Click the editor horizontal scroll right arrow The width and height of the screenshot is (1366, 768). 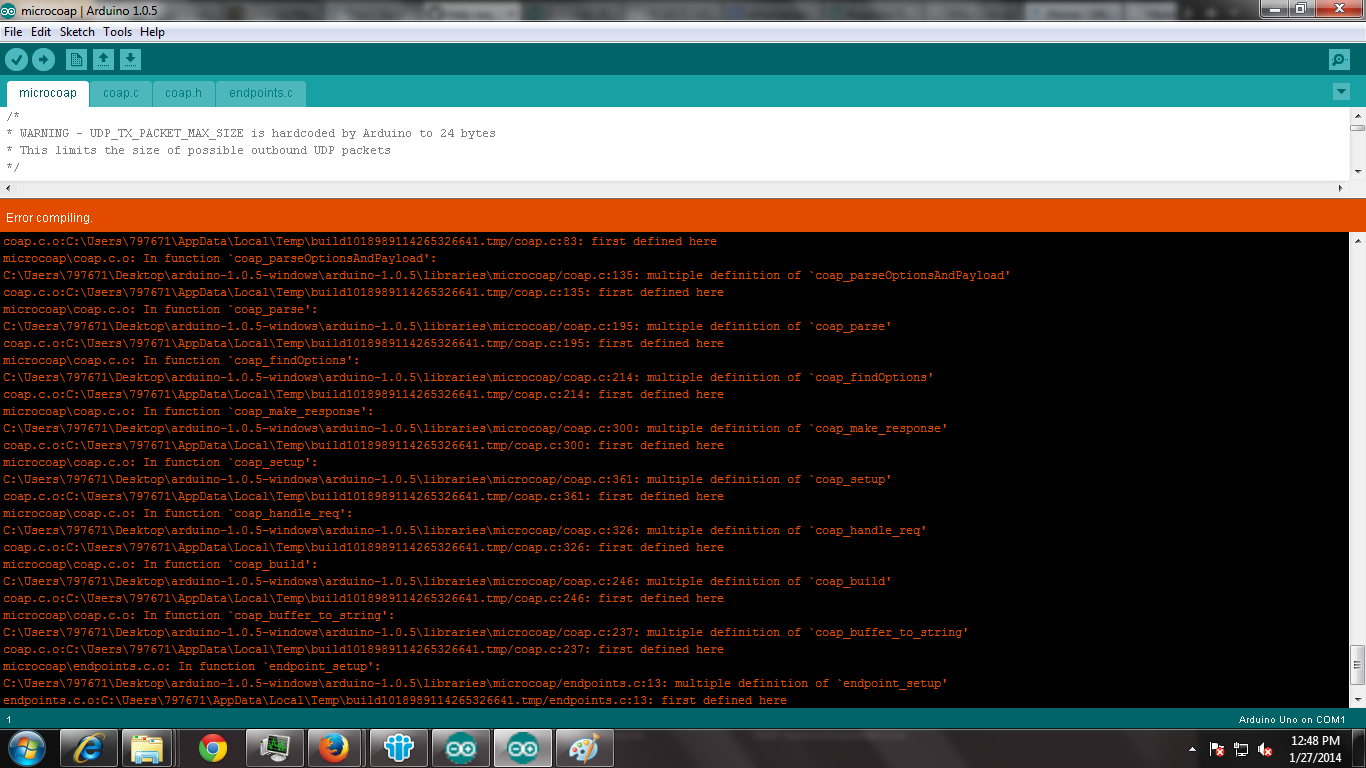click(x=1341, y=188)
